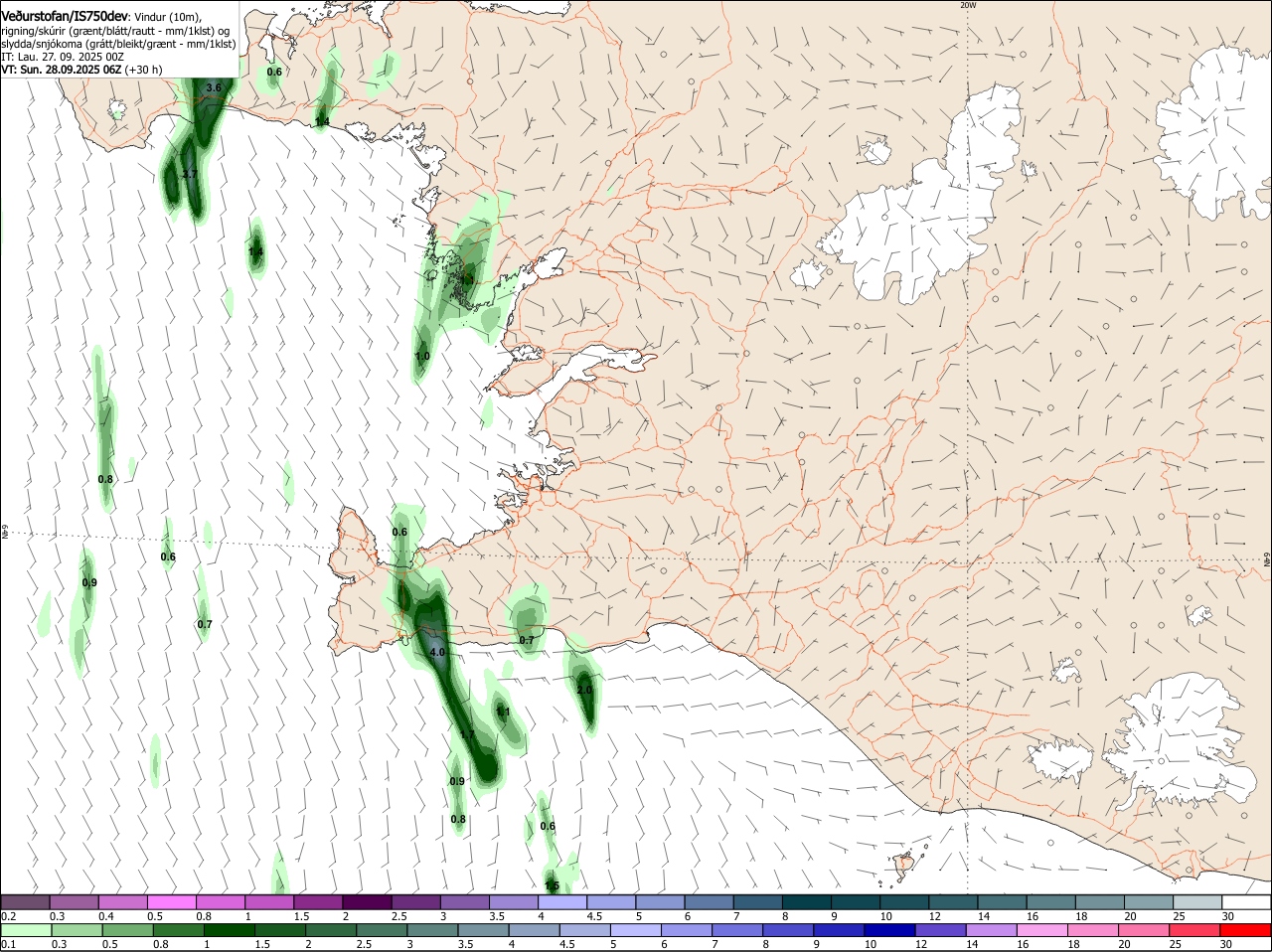Pick the 16 grey-teal upper legend swatch
1272x952 pixels.
tap(1050, 902)
